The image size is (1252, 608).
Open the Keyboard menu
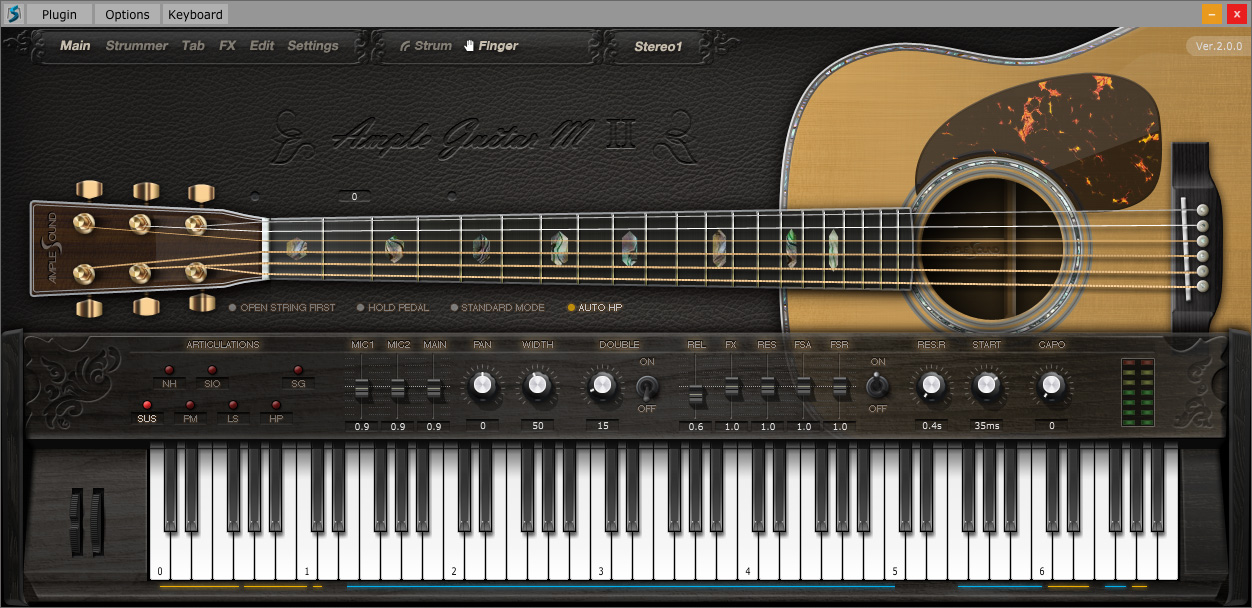[x=195, y=14]
